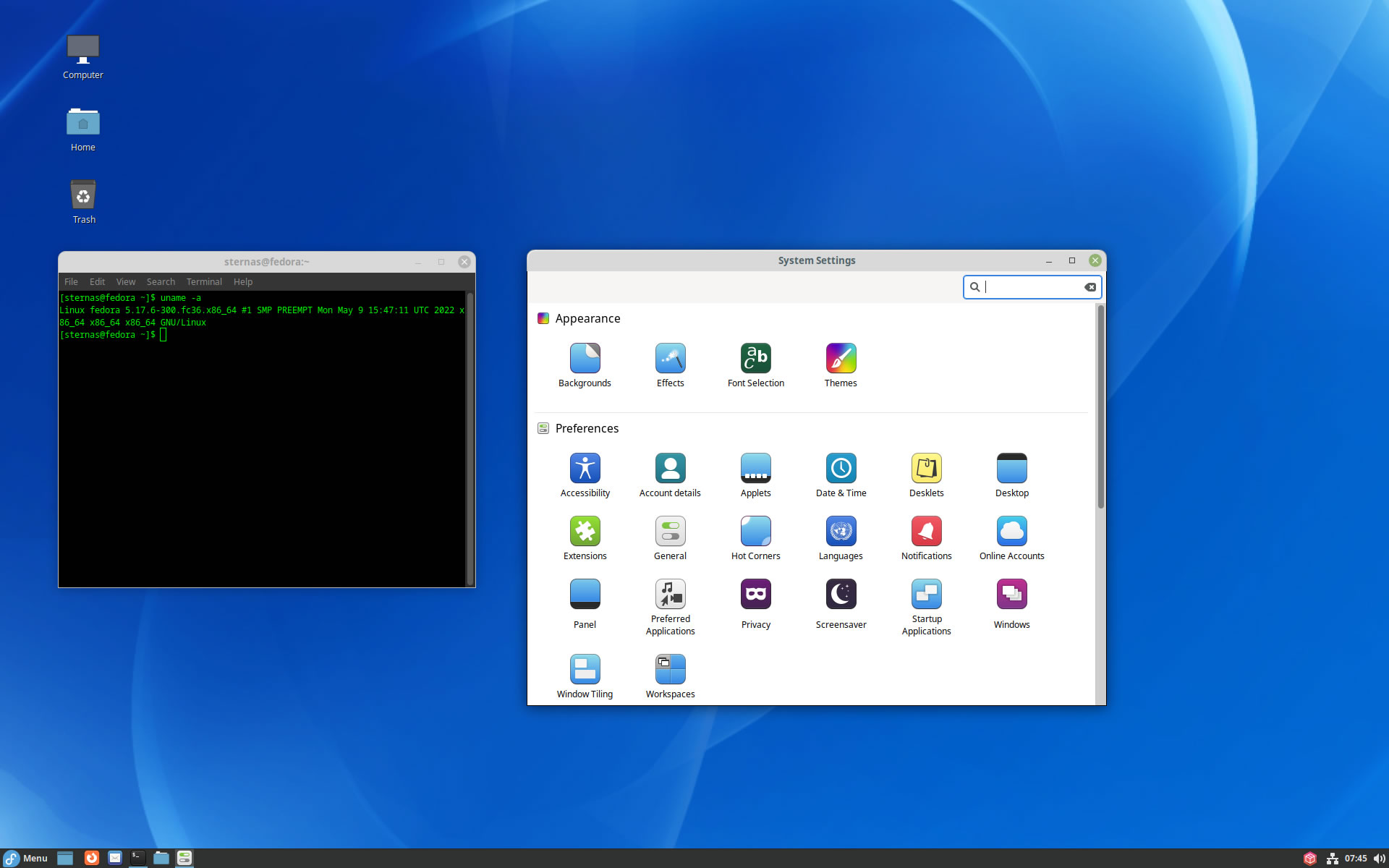Open the Edit menu in terminal

click(x=97, y=282)
